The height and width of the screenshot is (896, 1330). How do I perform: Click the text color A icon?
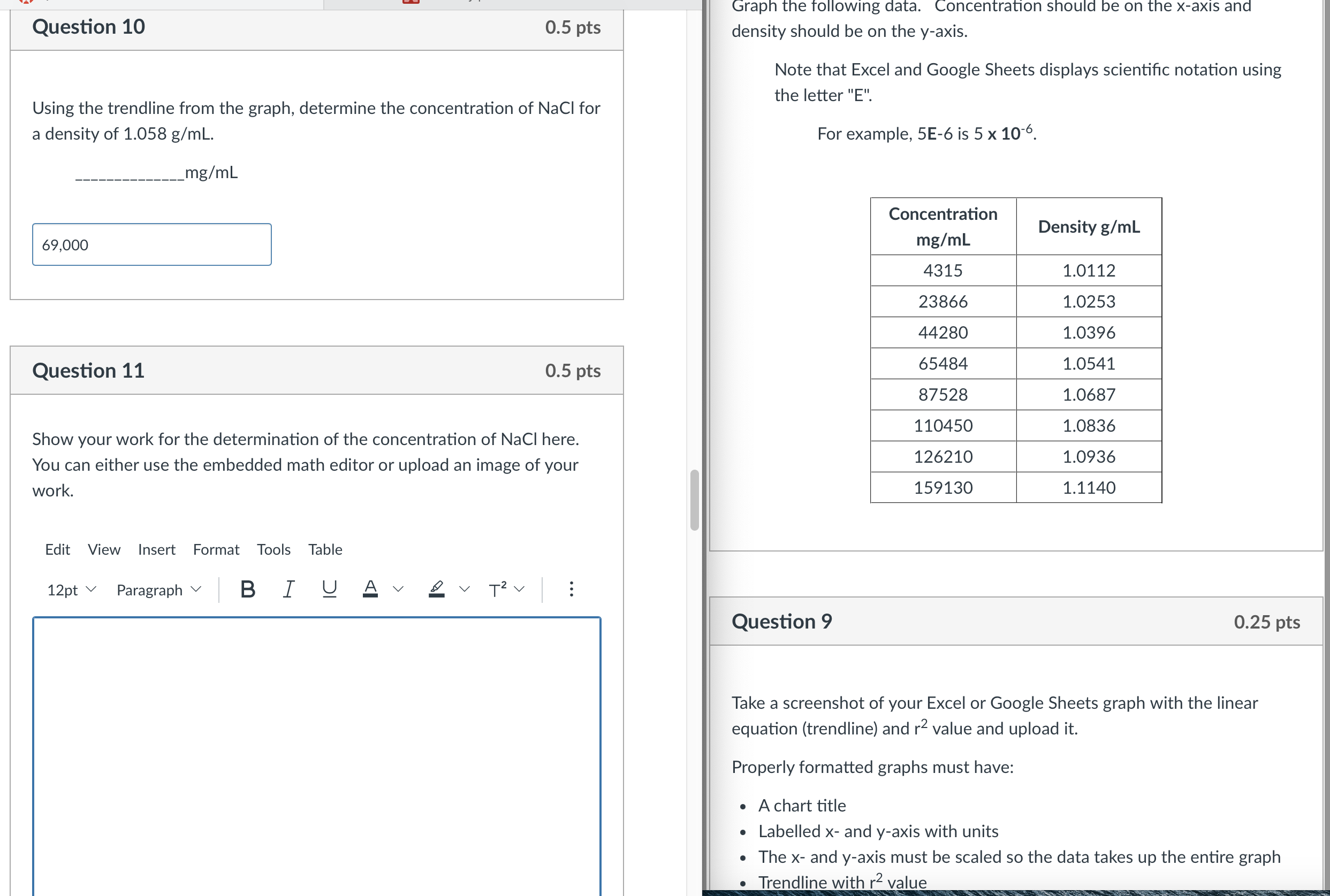[x=370, y=589]
